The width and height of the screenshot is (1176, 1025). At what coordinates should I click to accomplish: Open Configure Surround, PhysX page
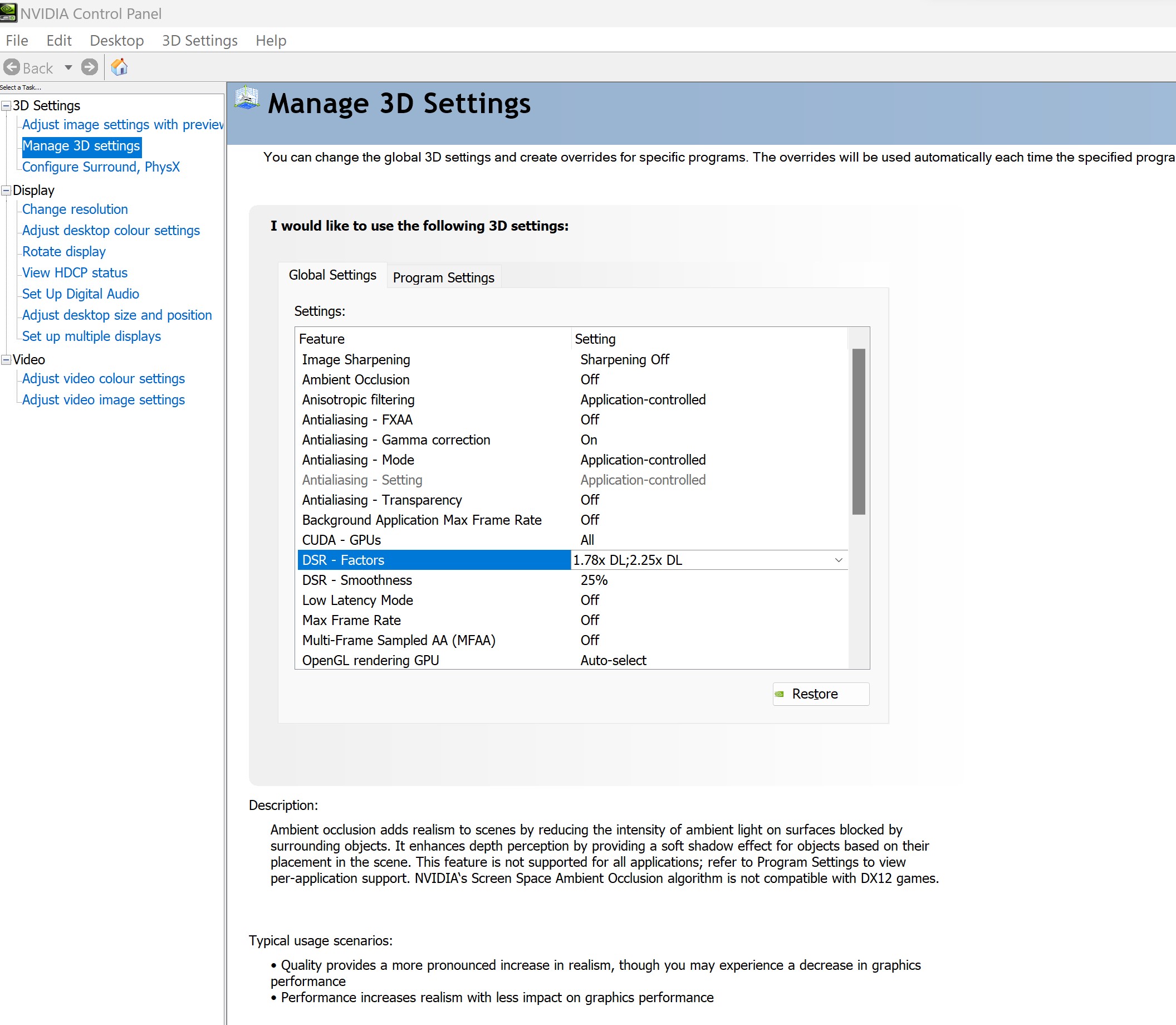pos(101,167)
